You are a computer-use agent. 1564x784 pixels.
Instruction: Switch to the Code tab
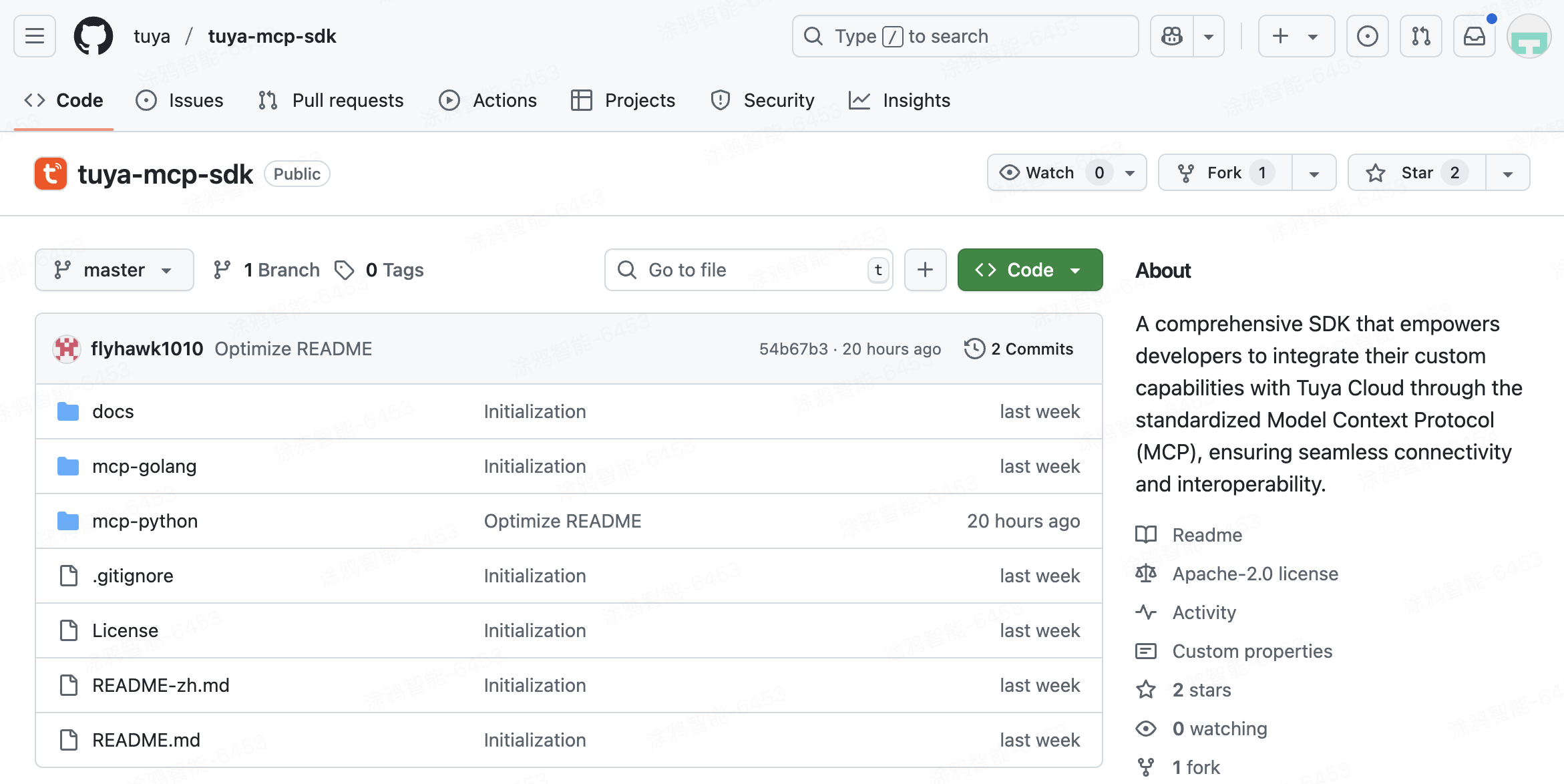click(64, 100)
